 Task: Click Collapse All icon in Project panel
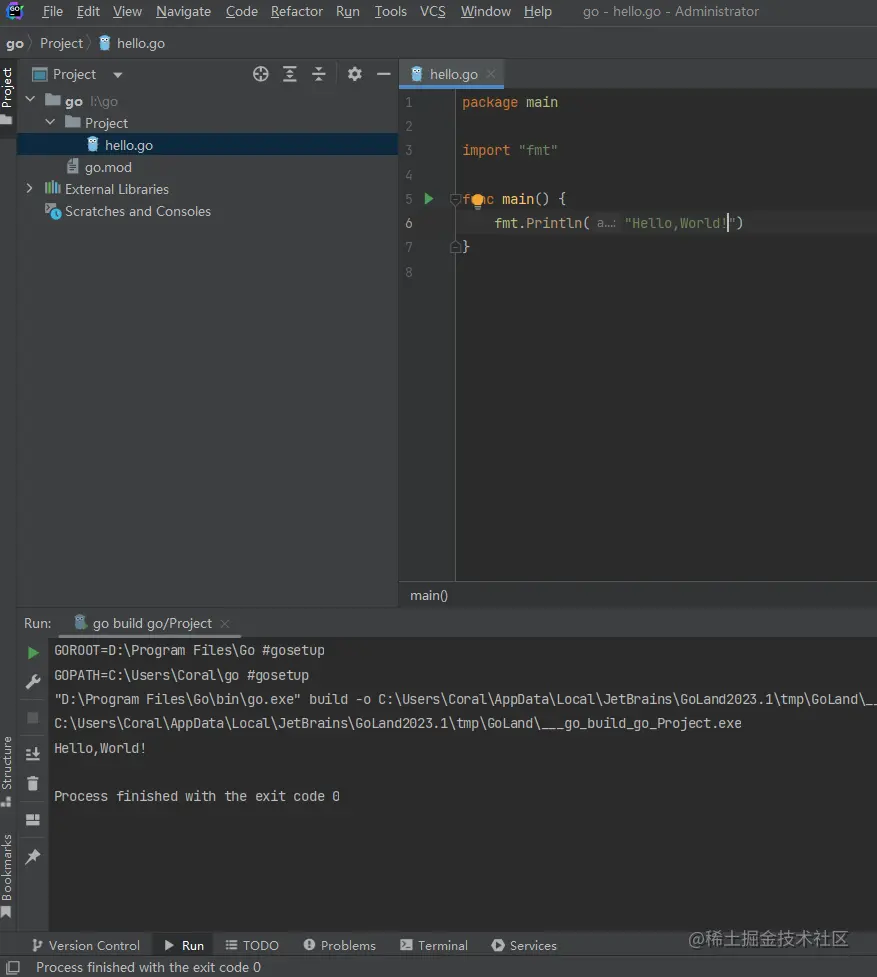[x=318, y=74]
